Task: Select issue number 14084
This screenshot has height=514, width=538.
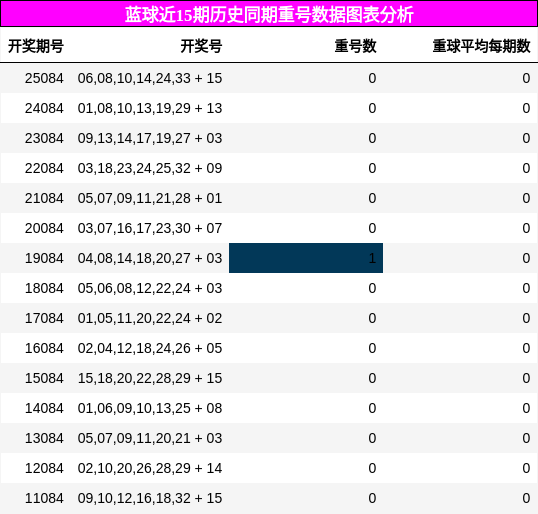Action: tap(44, 408)
